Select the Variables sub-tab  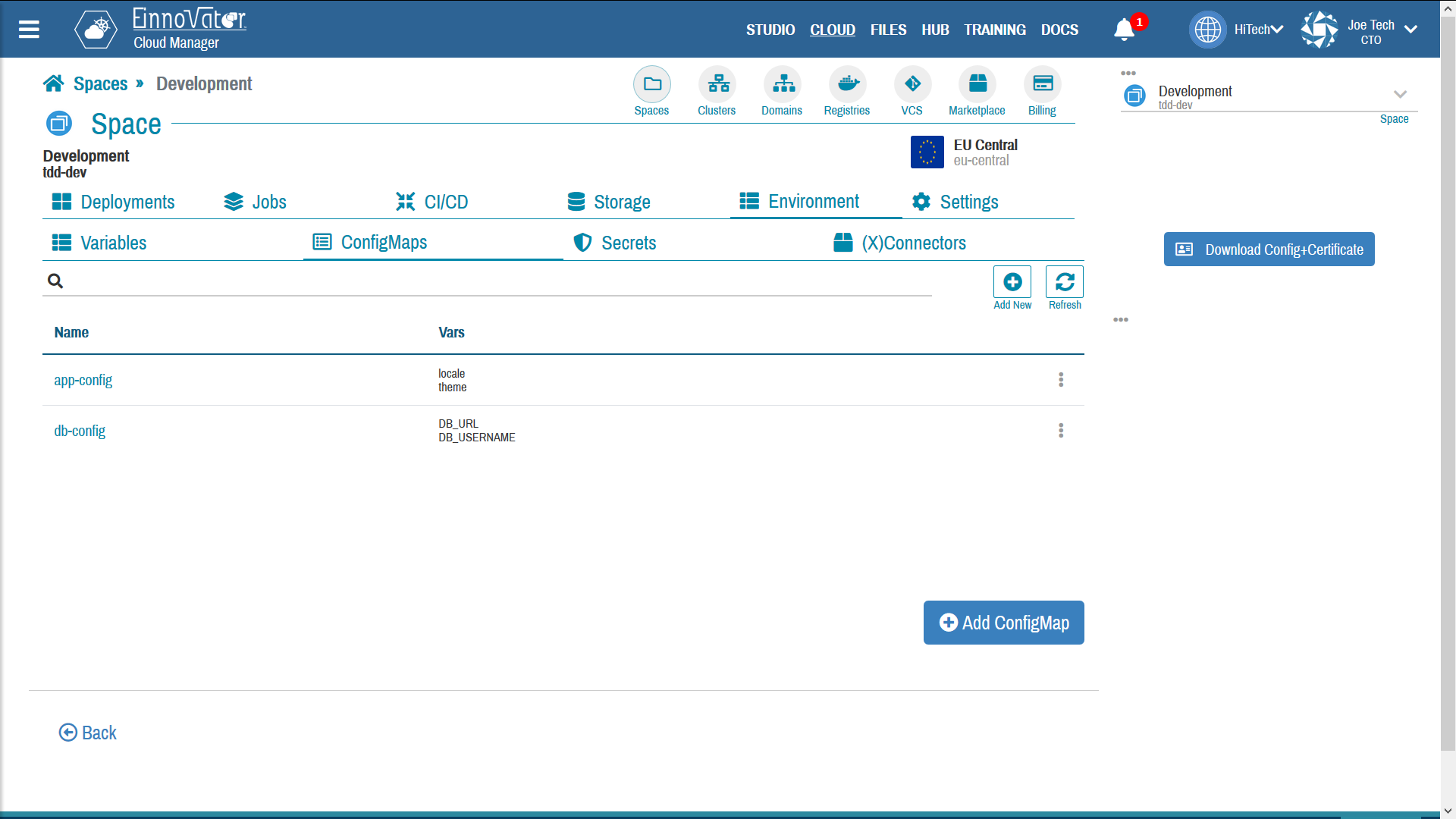[x=99, y=243]
